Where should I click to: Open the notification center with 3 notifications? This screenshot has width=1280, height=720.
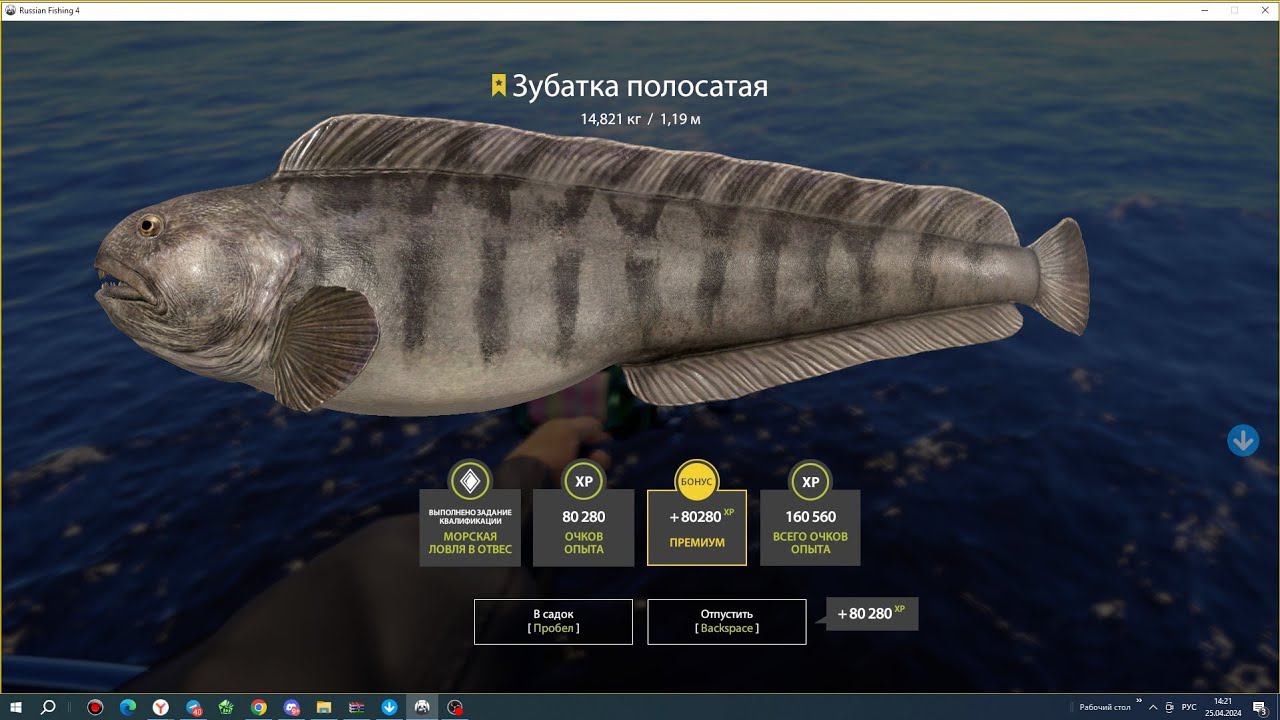click(1260, 707)
